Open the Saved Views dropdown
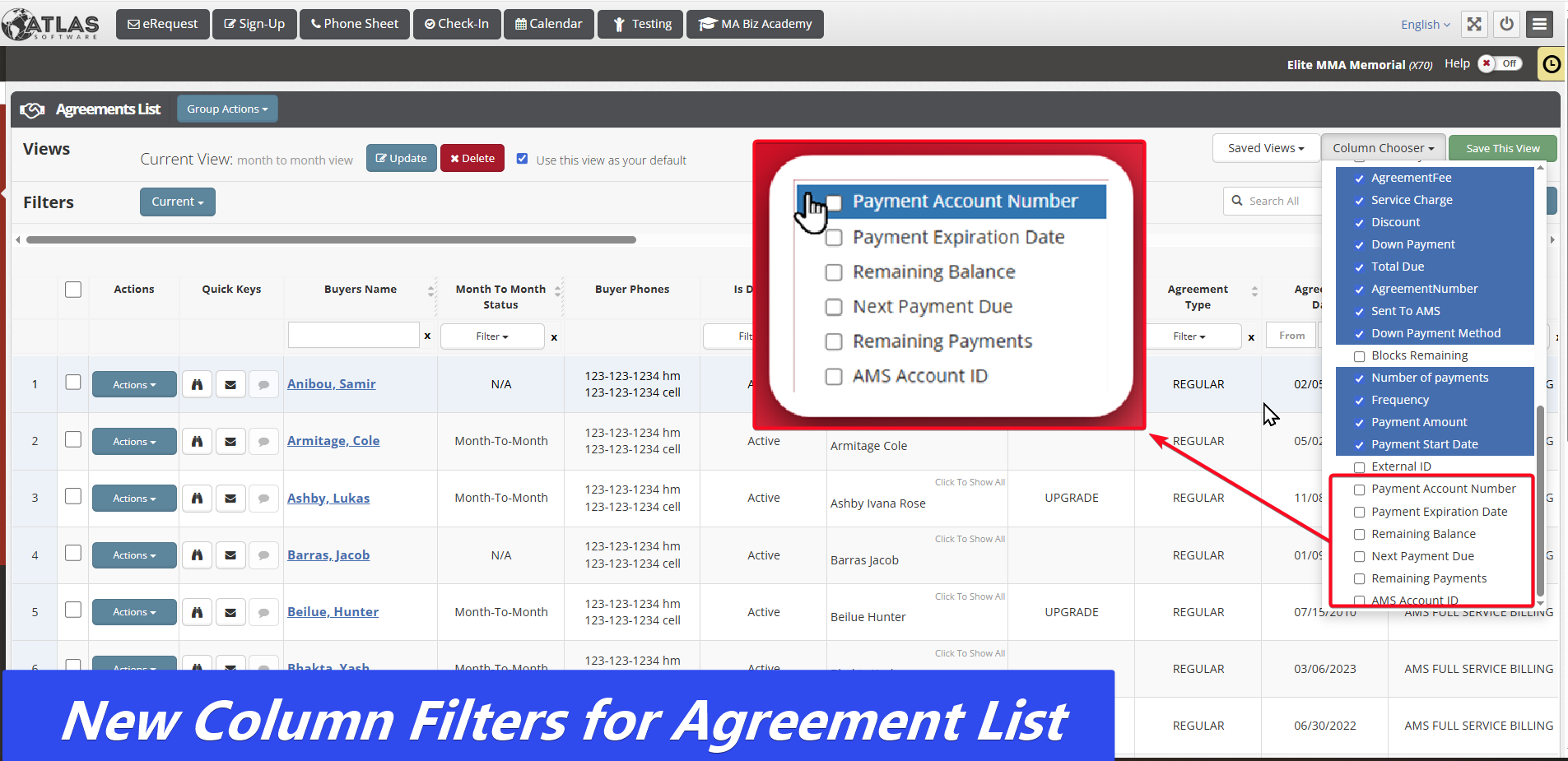Viewport: 1568px width, 761px height. [1265, 148]
